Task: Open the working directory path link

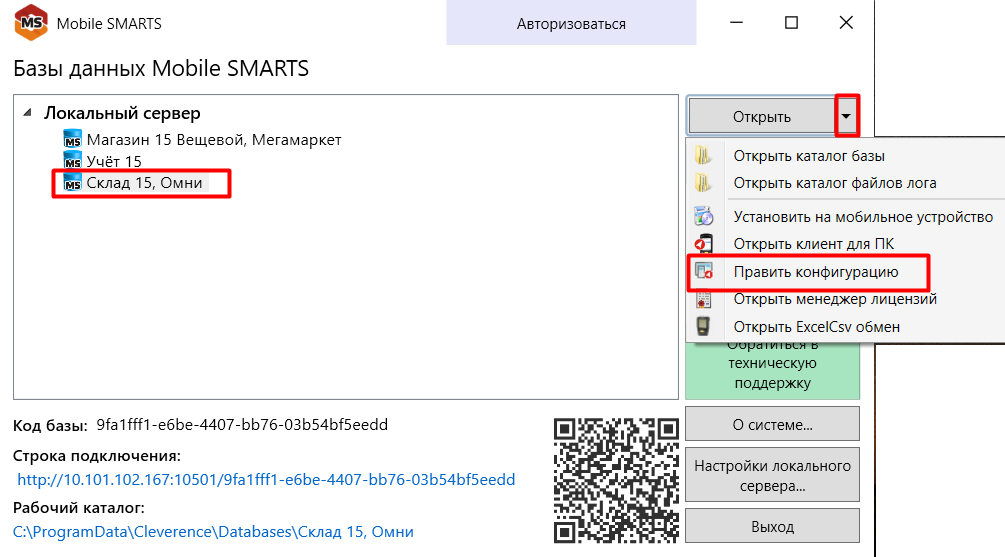Action: (x=213, y=531)
